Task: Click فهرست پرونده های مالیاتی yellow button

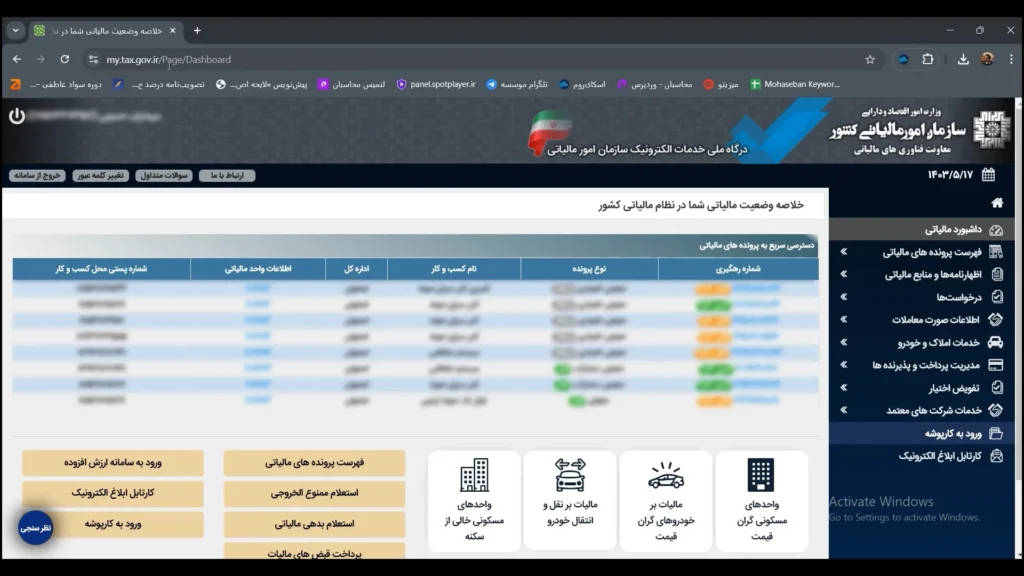Action: click(314, 462)
